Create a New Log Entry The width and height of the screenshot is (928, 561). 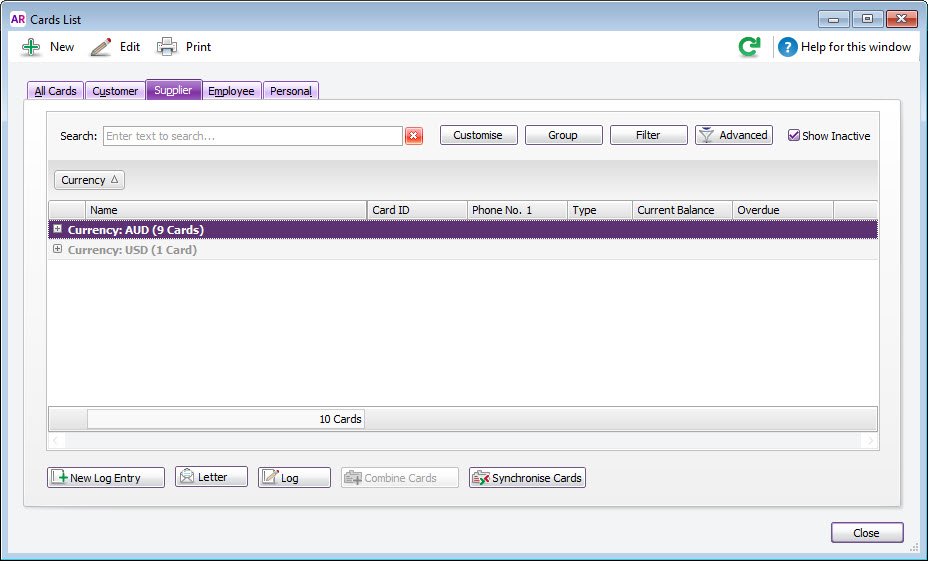point(106,478)
